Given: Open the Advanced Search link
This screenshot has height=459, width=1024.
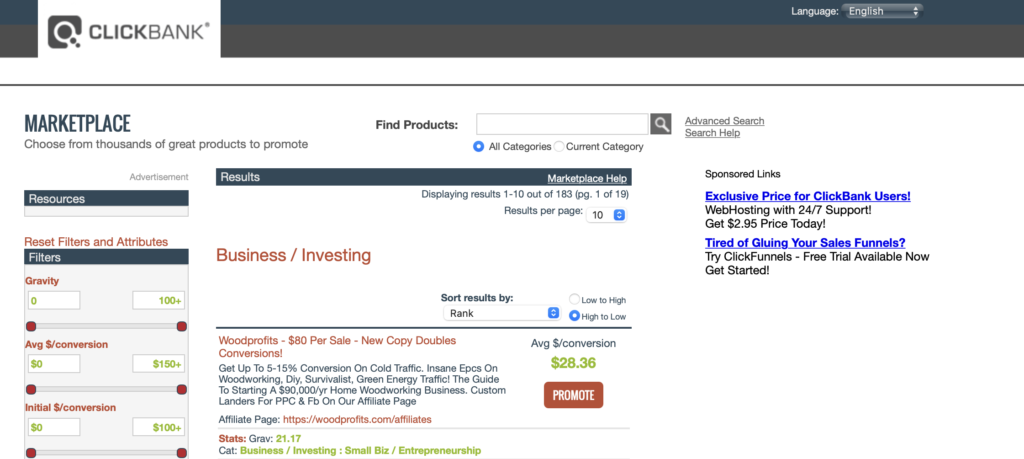Looking at the screenshot, I should (x=724, y=121).
